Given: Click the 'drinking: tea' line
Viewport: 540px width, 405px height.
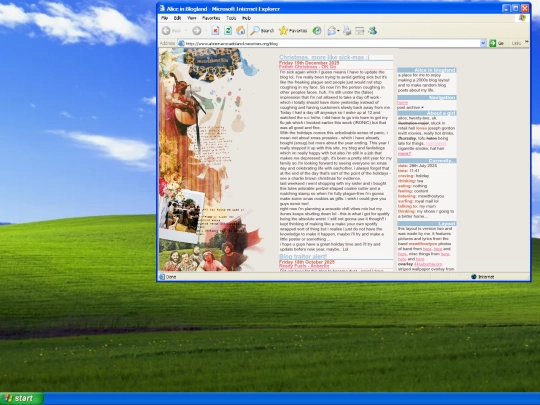Looking at the screenshot, I should click(410, 181).
